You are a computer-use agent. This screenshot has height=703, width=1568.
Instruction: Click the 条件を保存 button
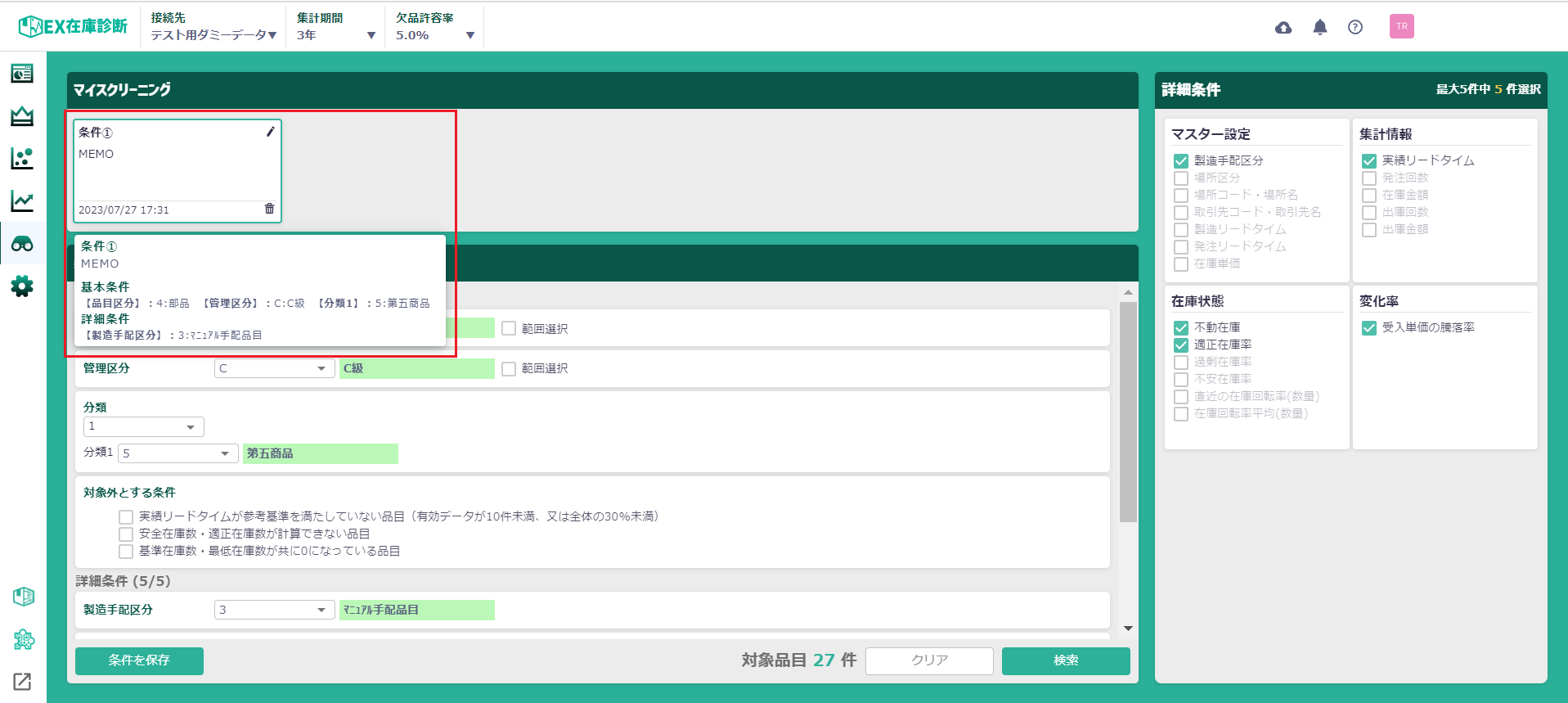(x=139, y=660)
